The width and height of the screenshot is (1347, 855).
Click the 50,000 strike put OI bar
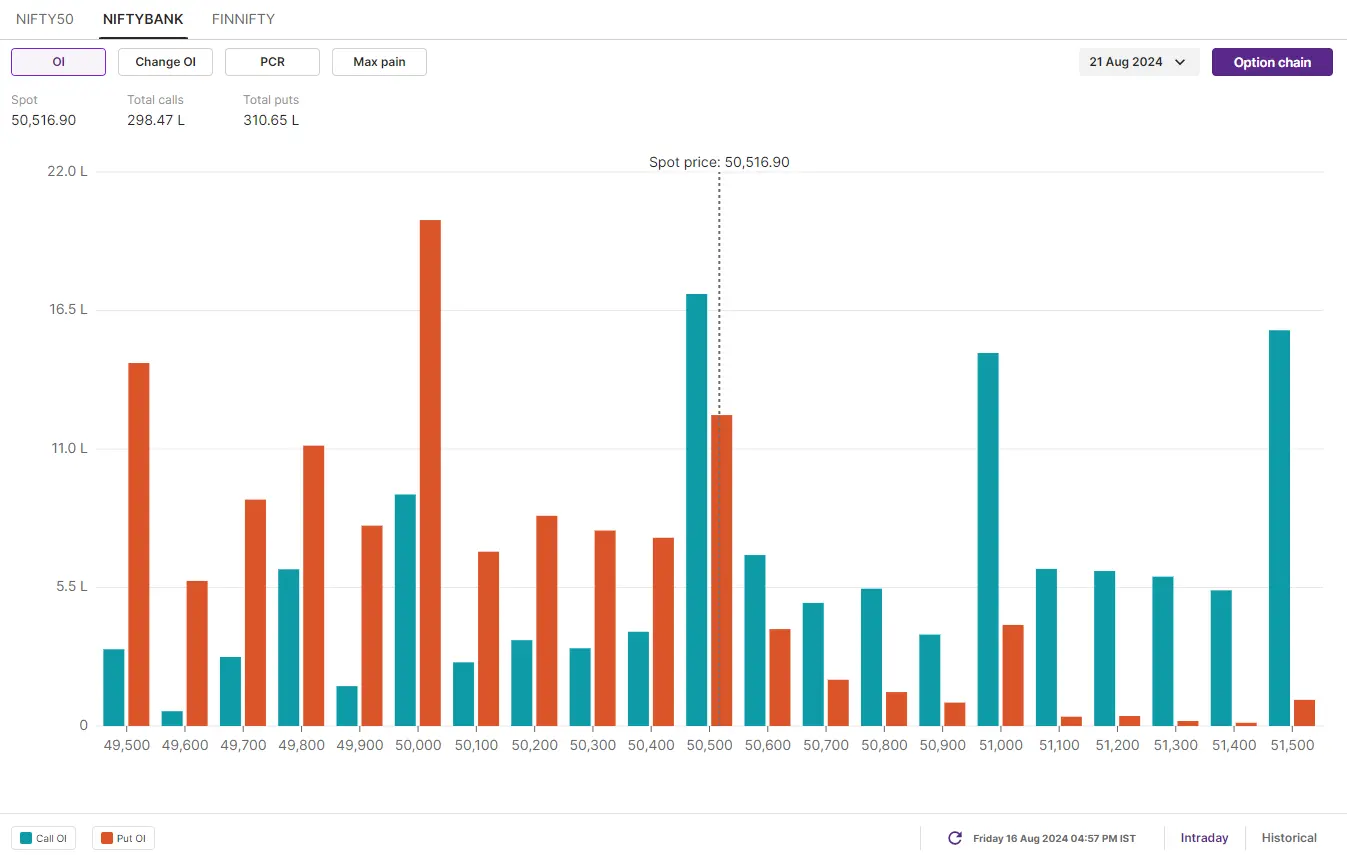click(x=430, y=473)
